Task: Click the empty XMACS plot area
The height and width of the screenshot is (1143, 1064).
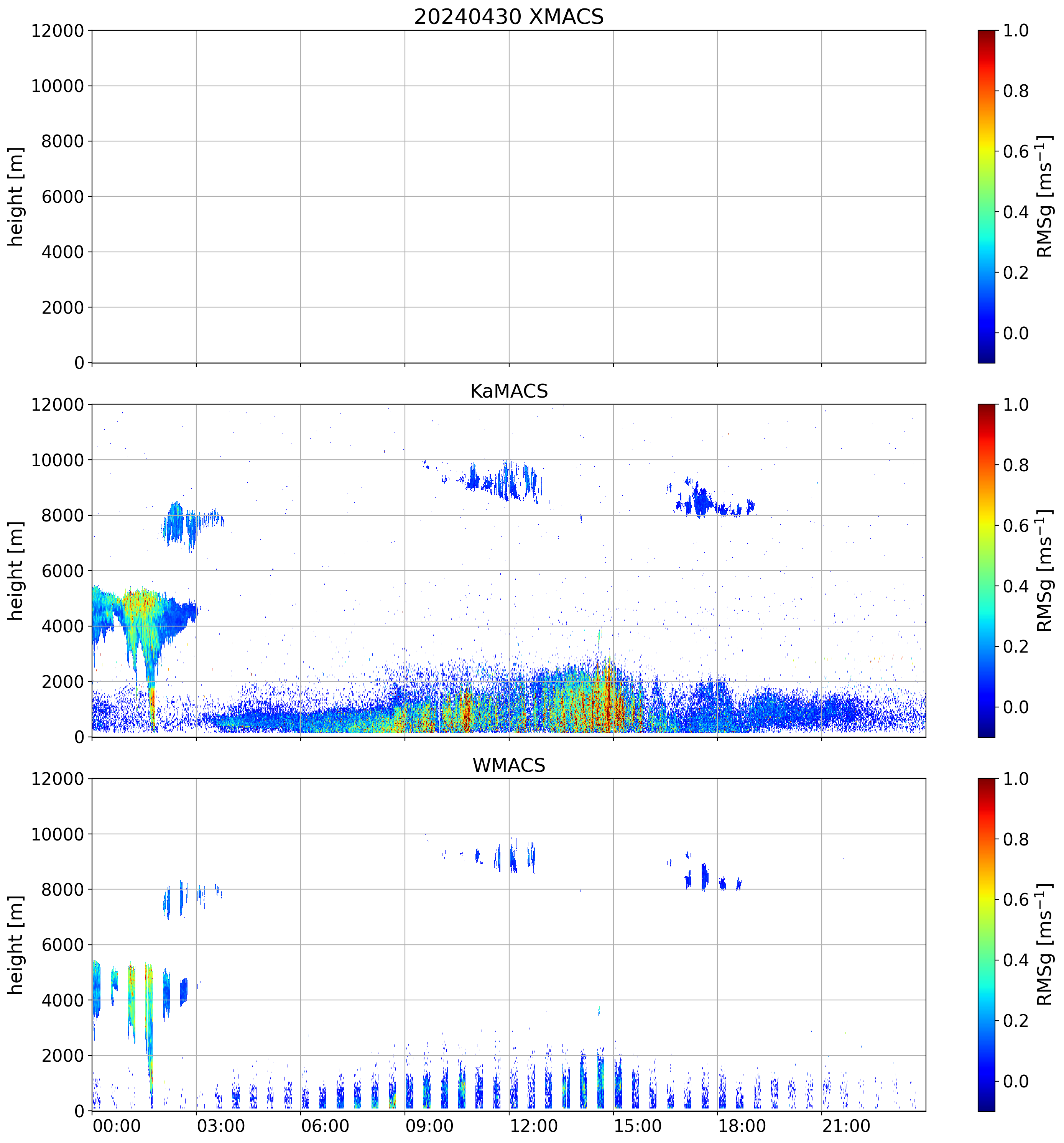Action: click(x=508, y=196)
